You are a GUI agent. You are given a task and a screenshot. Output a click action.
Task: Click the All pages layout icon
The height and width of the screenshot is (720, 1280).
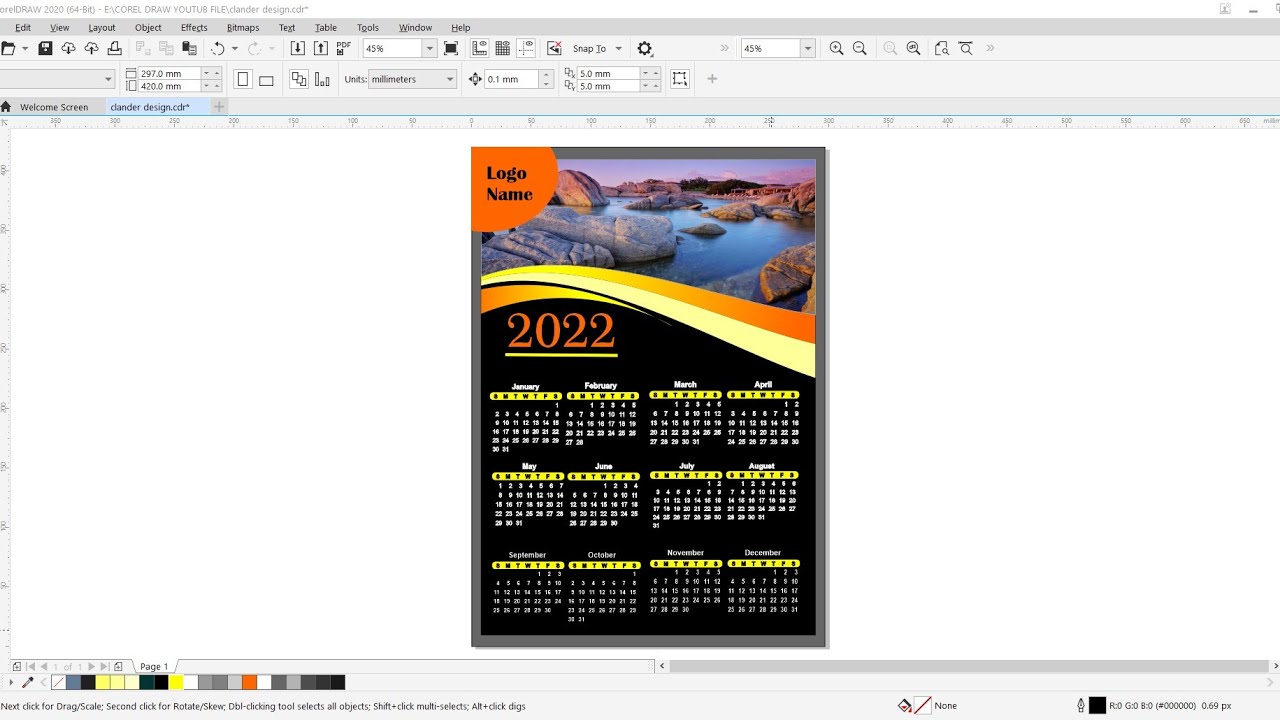point(298,79)
